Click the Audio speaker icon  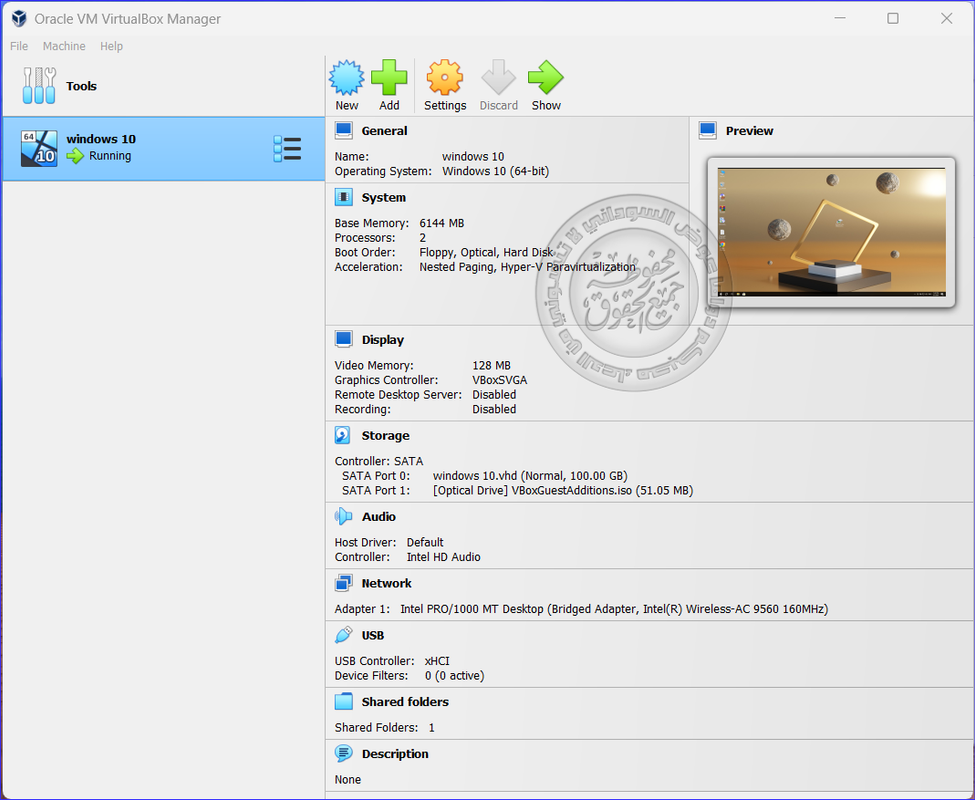(x=343, y=517)
